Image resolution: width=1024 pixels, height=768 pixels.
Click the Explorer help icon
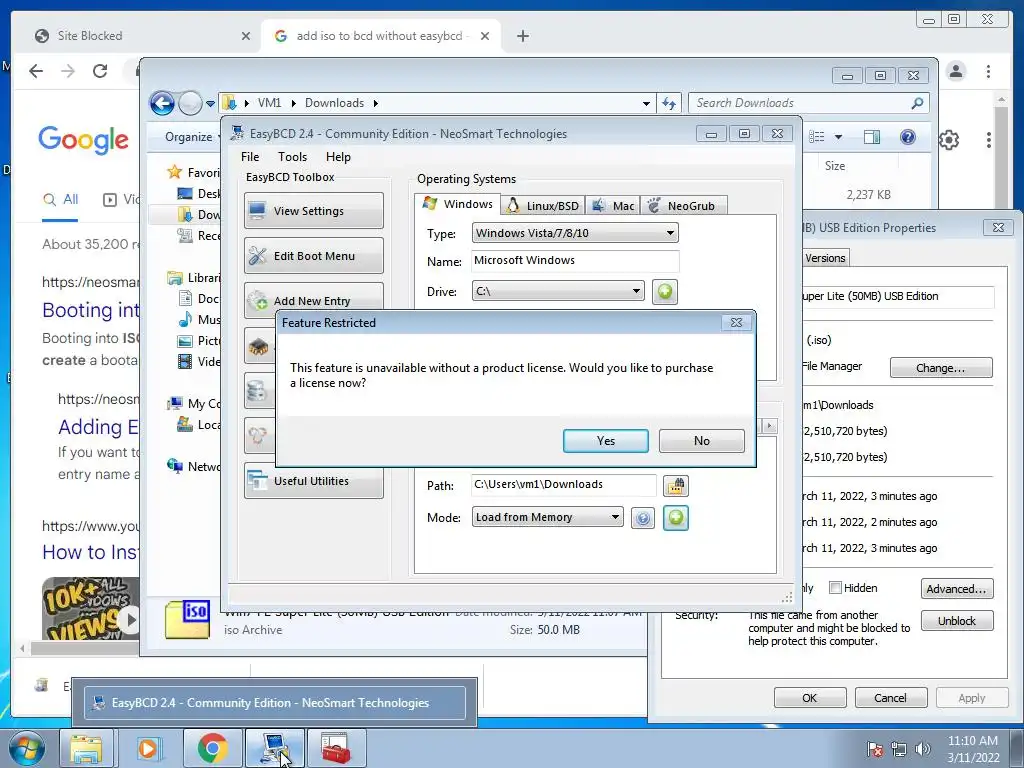point(908,136)
